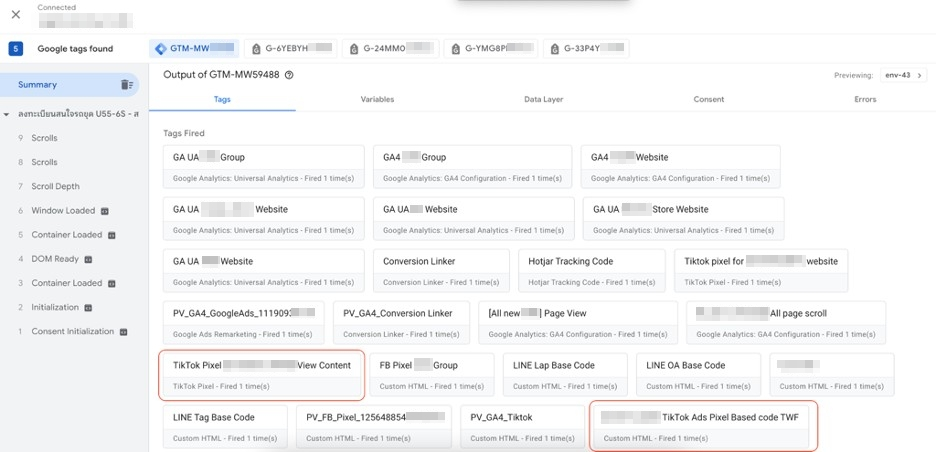Screen dimensions: 936x452
Task: Click the Window Loaded event badge icon
Action: (x=104, y=211)
